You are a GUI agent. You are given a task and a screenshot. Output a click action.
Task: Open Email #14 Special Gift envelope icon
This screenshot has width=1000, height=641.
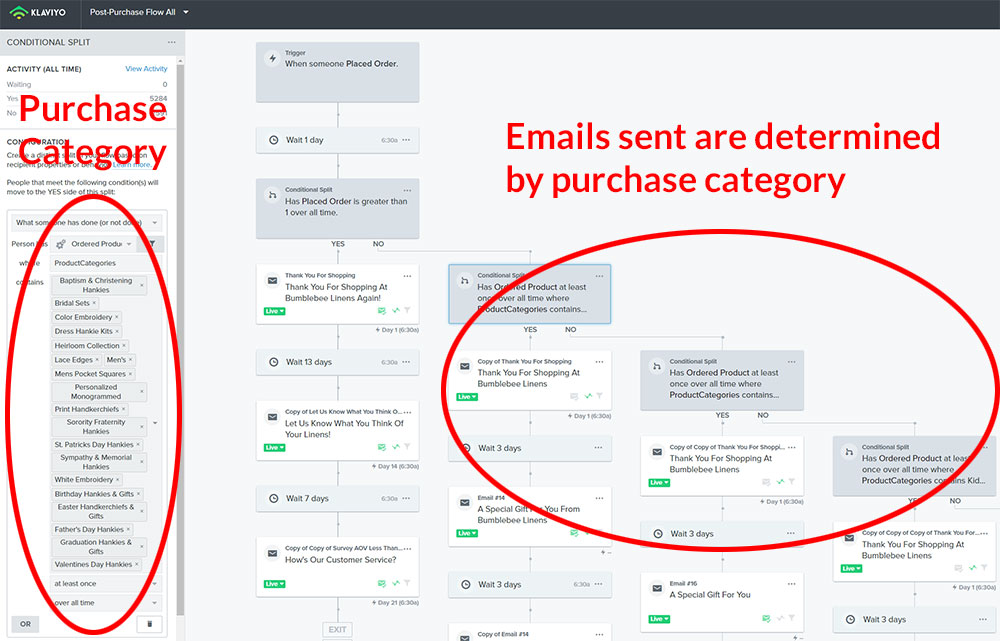point(466,503)
